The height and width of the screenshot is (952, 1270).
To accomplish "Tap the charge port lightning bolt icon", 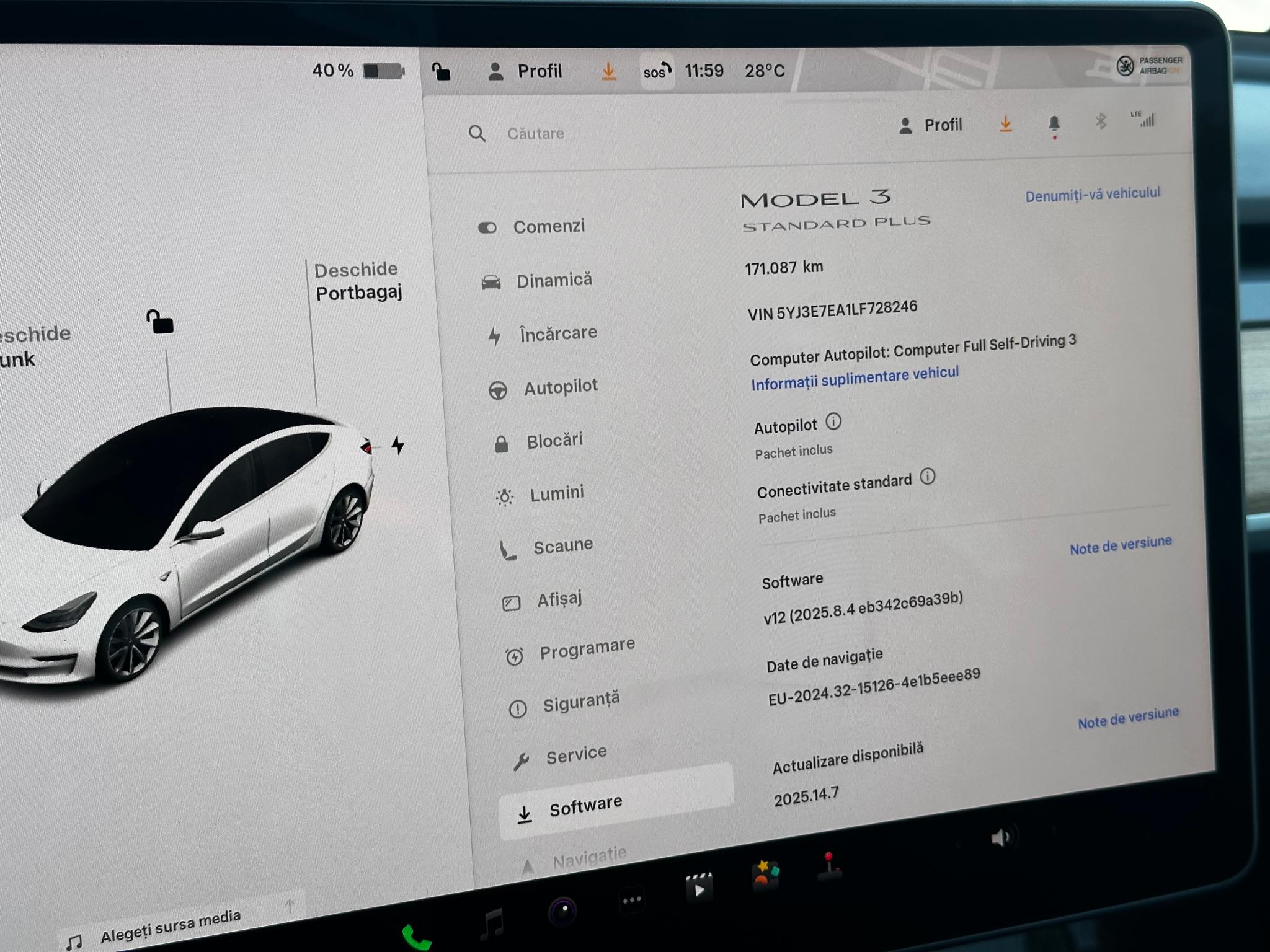I will [x=397, y=444].
